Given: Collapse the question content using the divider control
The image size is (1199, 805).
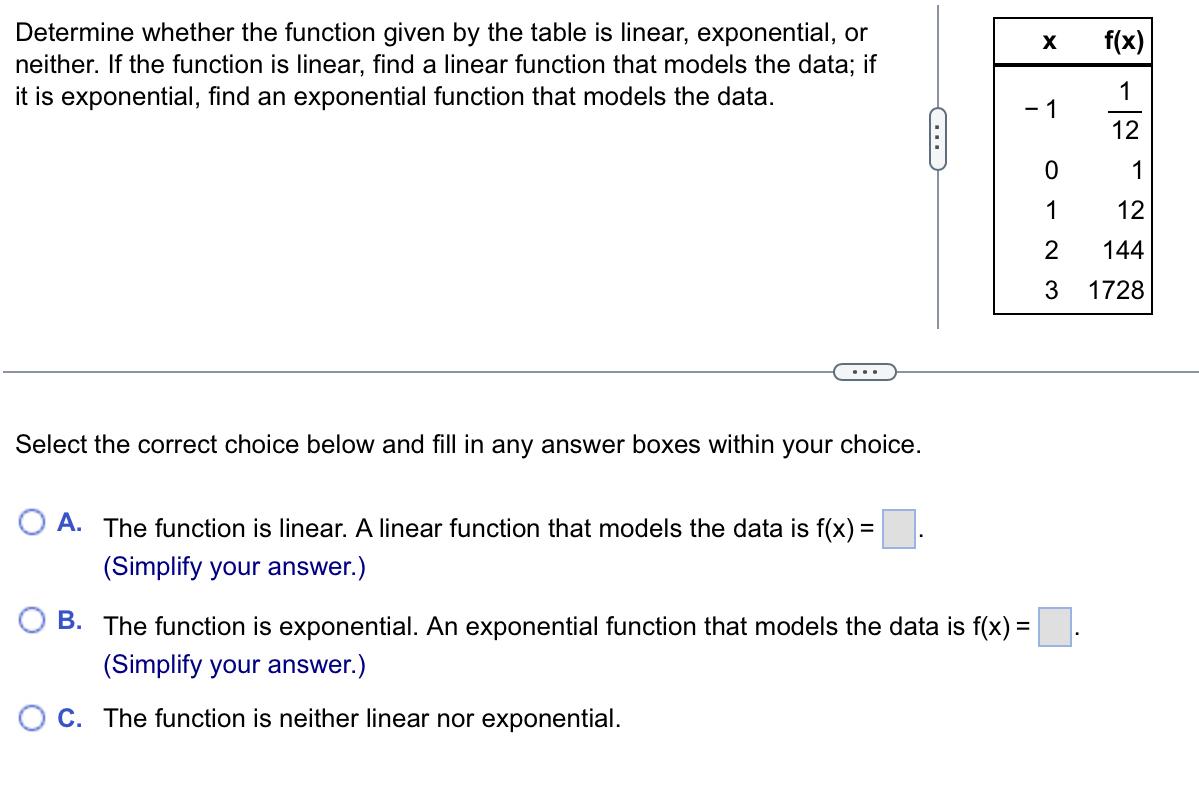Looking at the screenshot, I should (863, 371).
